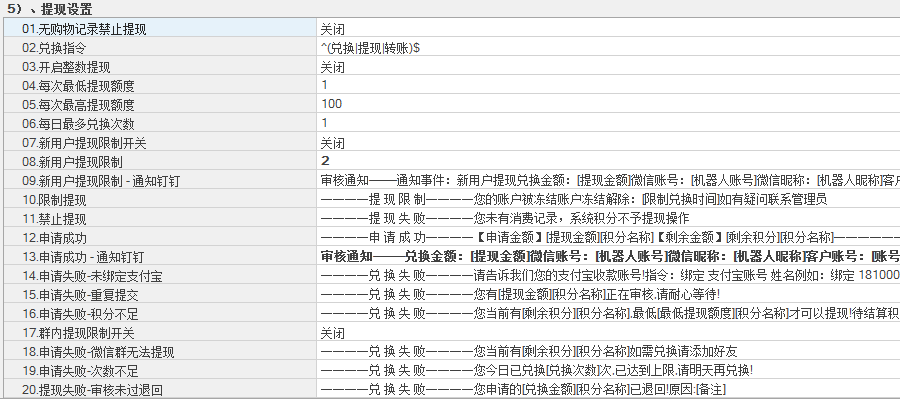Select '20.提现失败-审核未过退回' label
Viewport: 900px width, 399px height.
(92, 390)
